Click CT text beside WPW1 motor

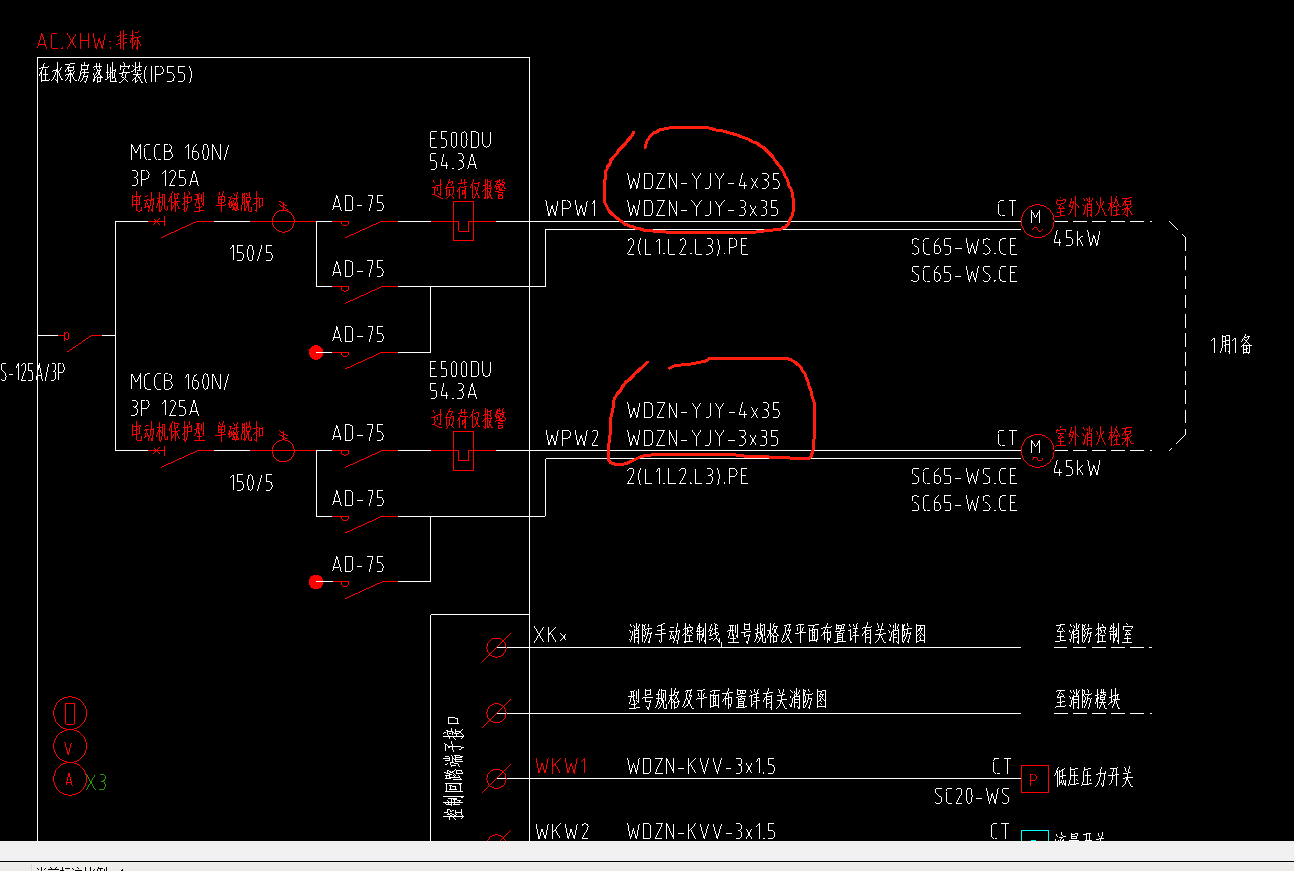(1006, 209)
